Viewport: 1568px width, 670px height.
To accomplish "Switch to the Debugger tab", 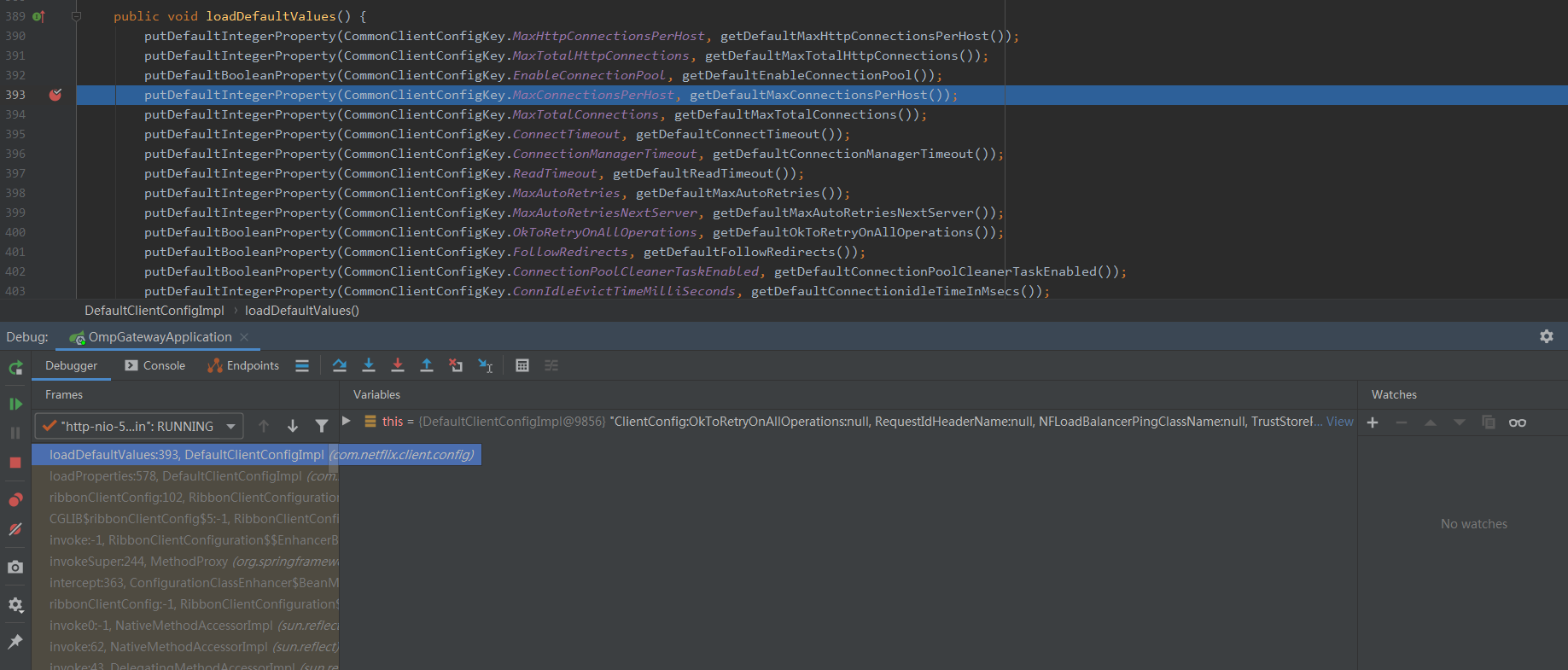I will point(72,365).
